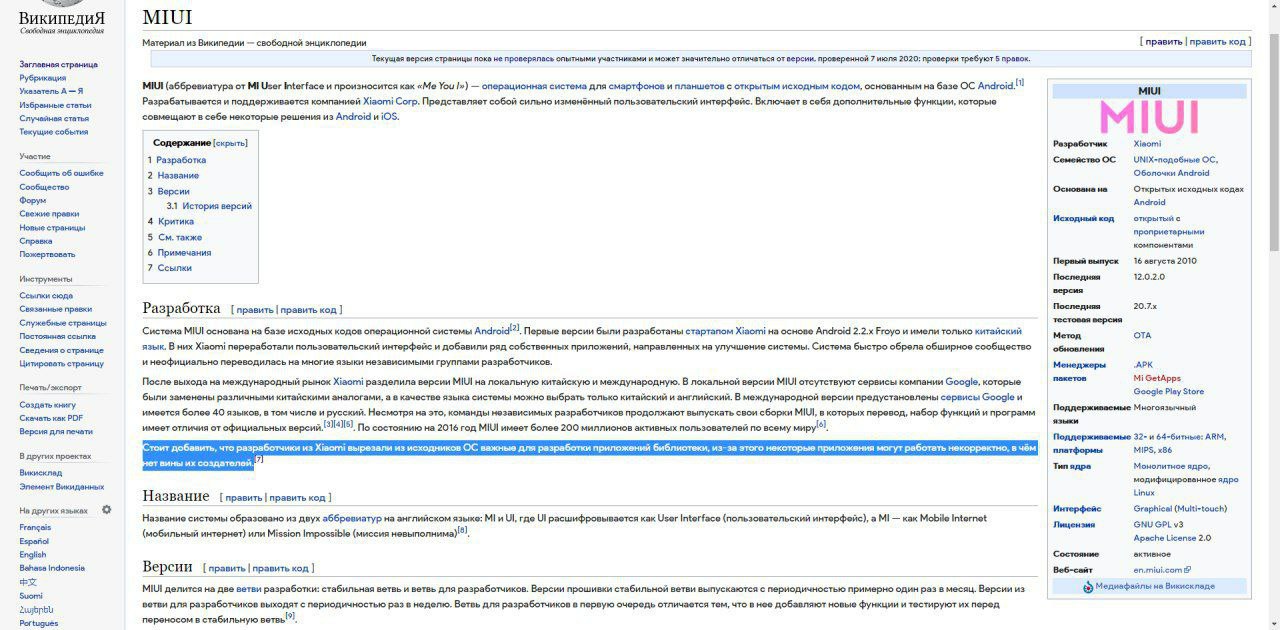1280x630 pixels.
Task: Click править at the top of the article
Action: coord(1164,42)
